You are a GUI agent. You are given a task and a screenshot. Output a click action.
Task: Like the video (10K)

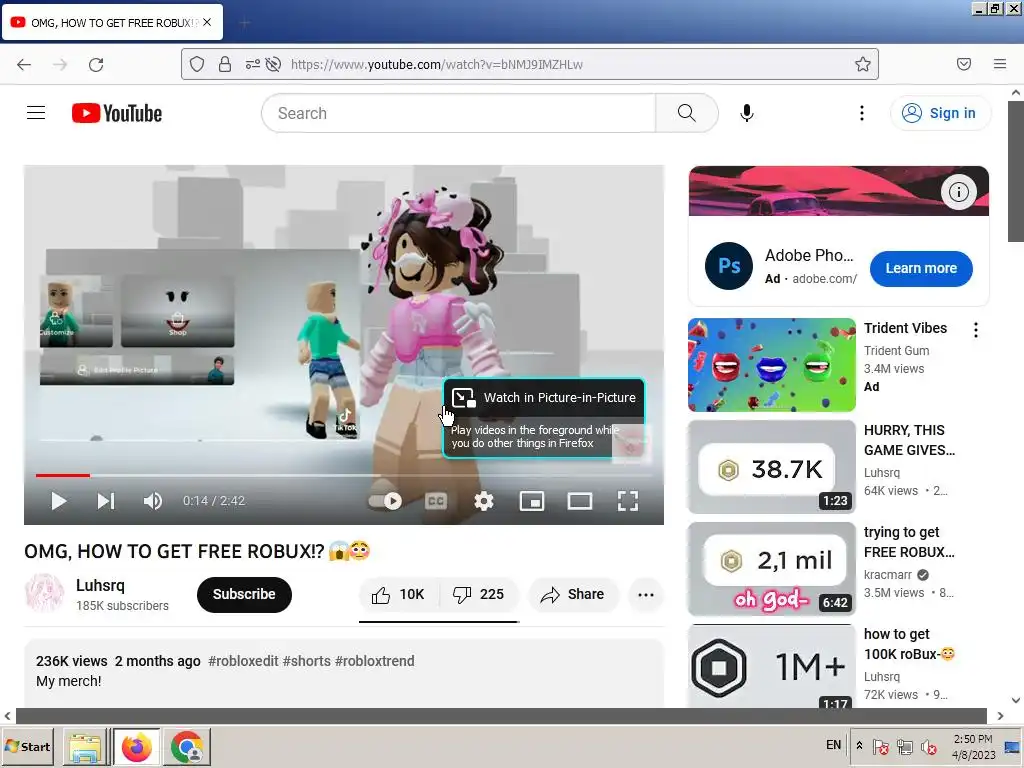click(x=398, y=594)
